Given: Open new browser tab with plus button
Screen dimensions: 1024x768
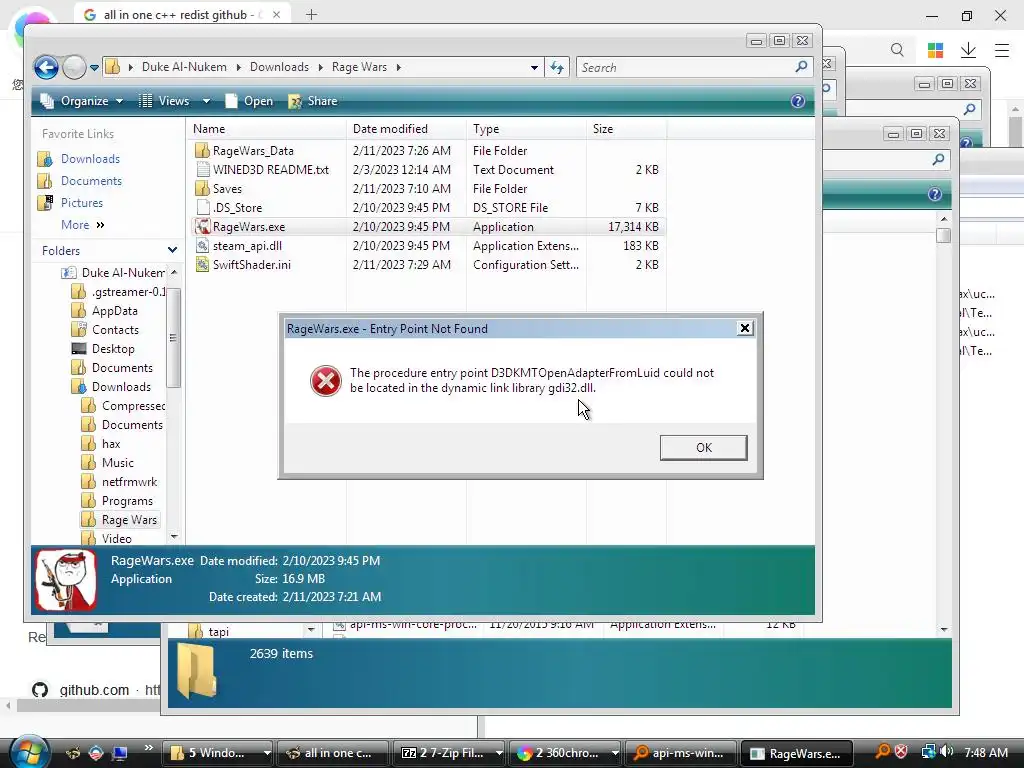Looking at the screenshot, I should 312,14.
